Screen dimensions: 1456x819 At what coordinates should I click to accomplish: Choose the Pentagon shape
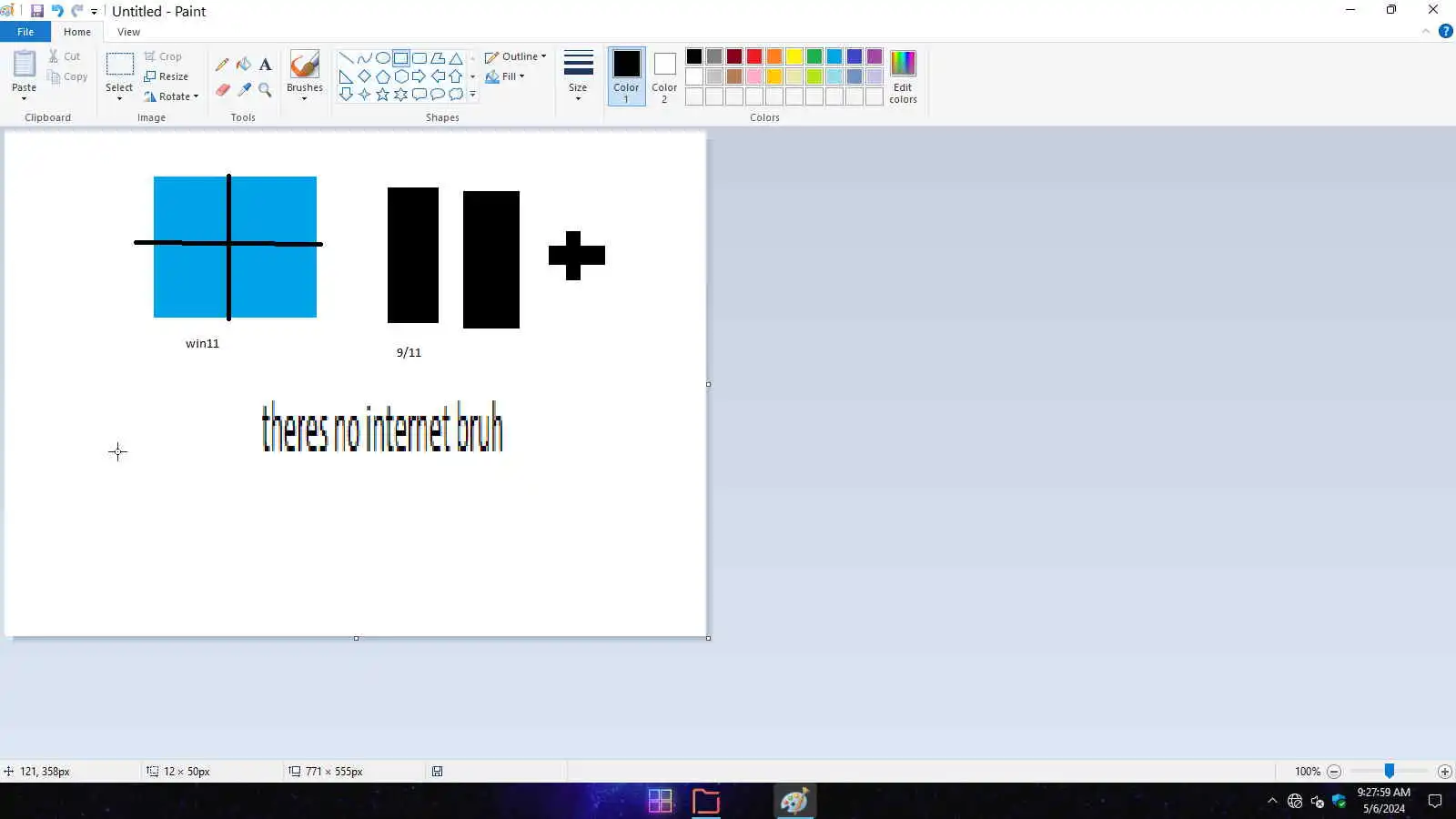tap(382, 76)
